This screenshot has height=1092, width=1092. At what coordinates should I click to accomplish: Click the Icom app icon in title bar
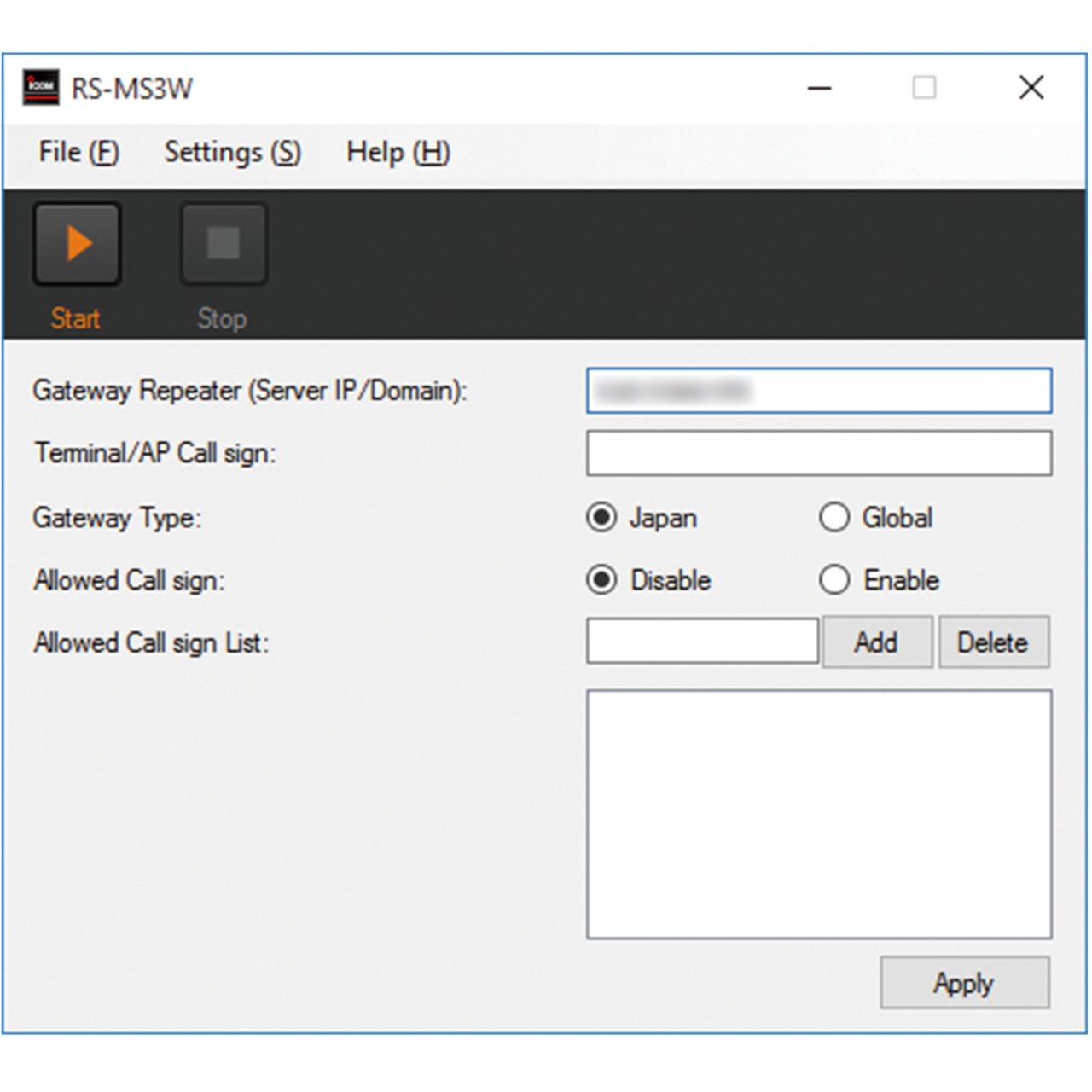click(41, 87)
